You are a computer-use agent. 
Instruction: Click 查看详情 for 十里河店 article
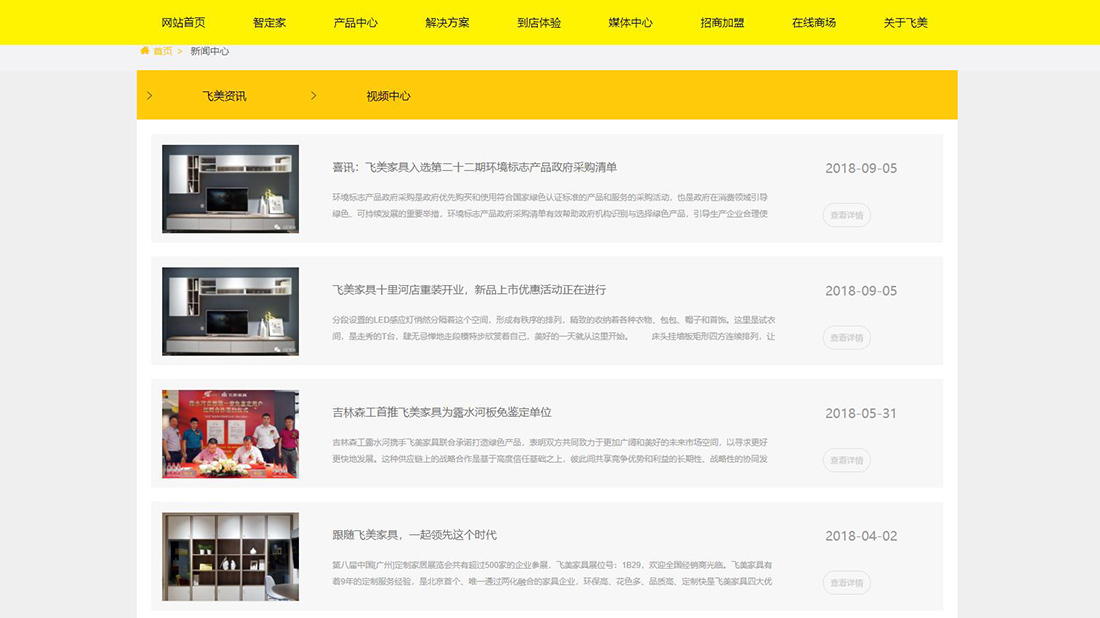click(847, 337)
